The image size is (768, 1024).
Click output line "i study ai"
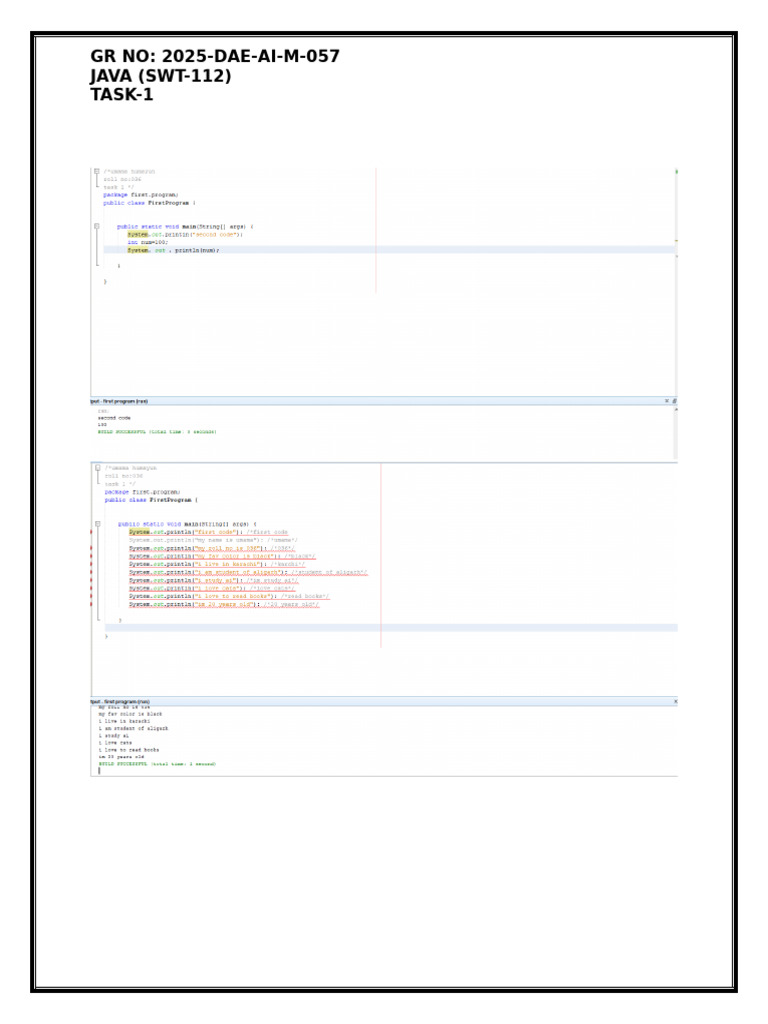pos(114,735)
